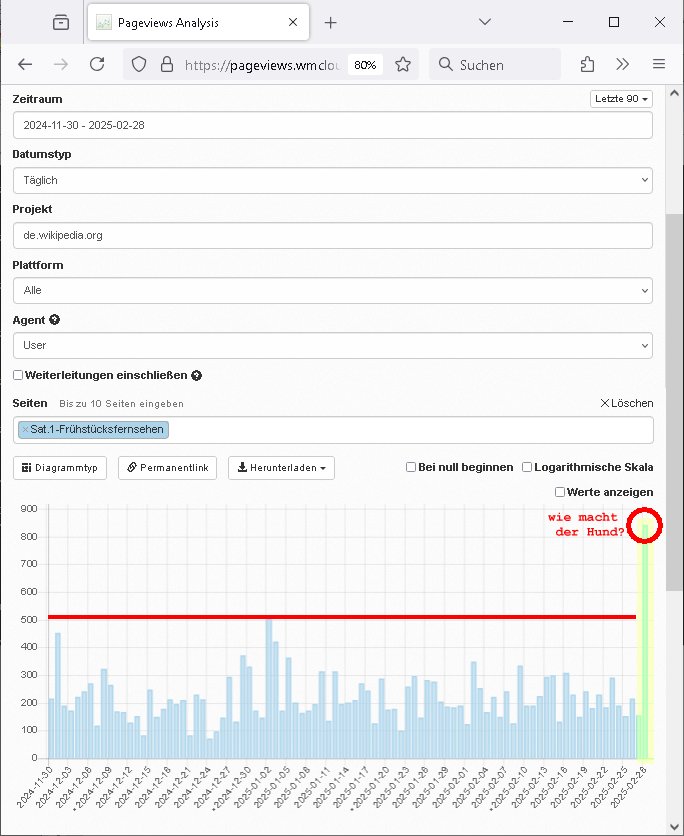The image size is (684, 836).
Task: Click the vertical scrollbar thumb
Action: (674, 402)
